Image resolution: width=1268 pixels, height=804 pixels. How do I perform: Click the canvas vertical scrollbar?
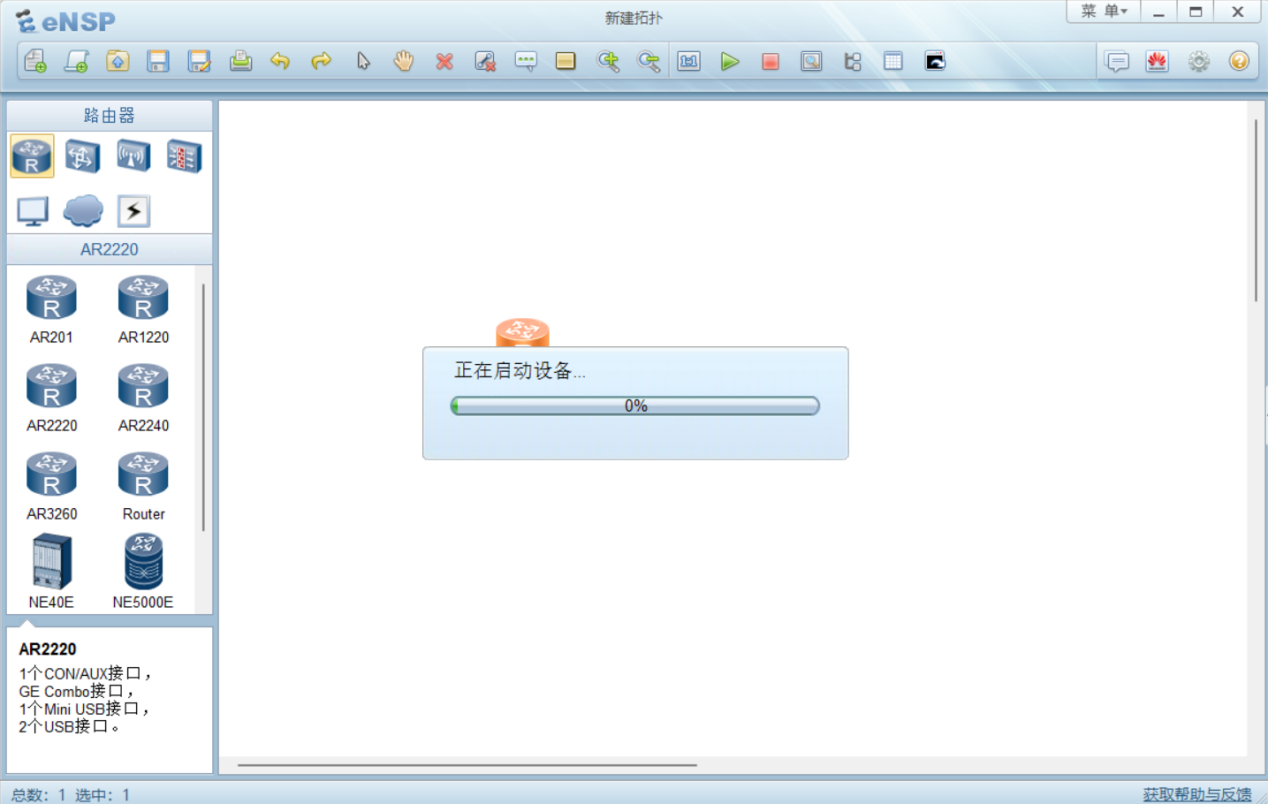click(x=1257, y=210)
